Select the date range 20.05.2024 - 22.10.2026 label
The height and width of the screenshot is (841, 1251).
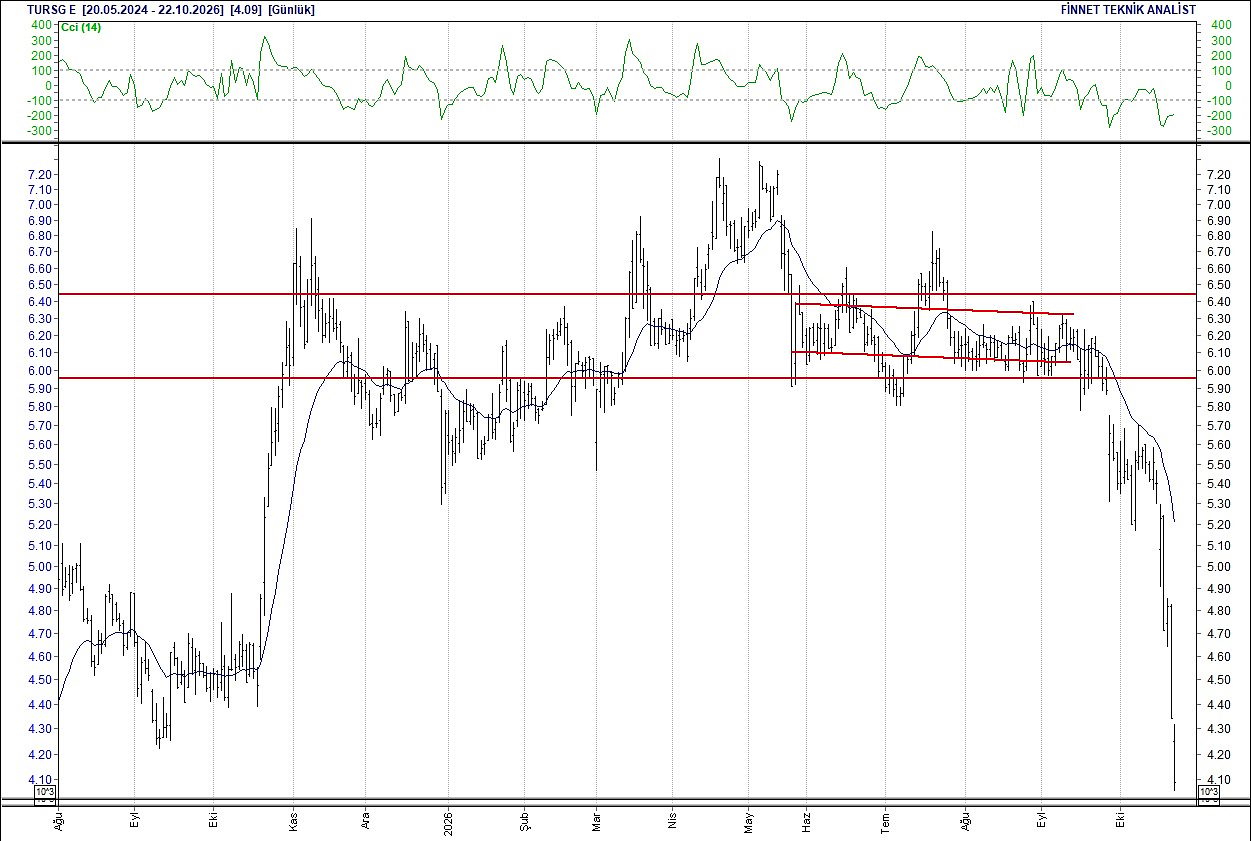click(152, 9)
